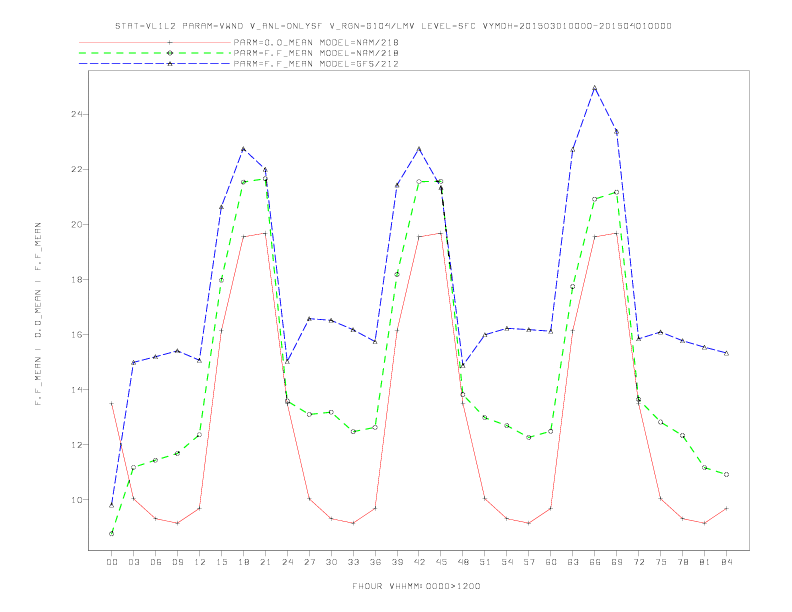Click the x-axis tick label 48

[463, 562]
